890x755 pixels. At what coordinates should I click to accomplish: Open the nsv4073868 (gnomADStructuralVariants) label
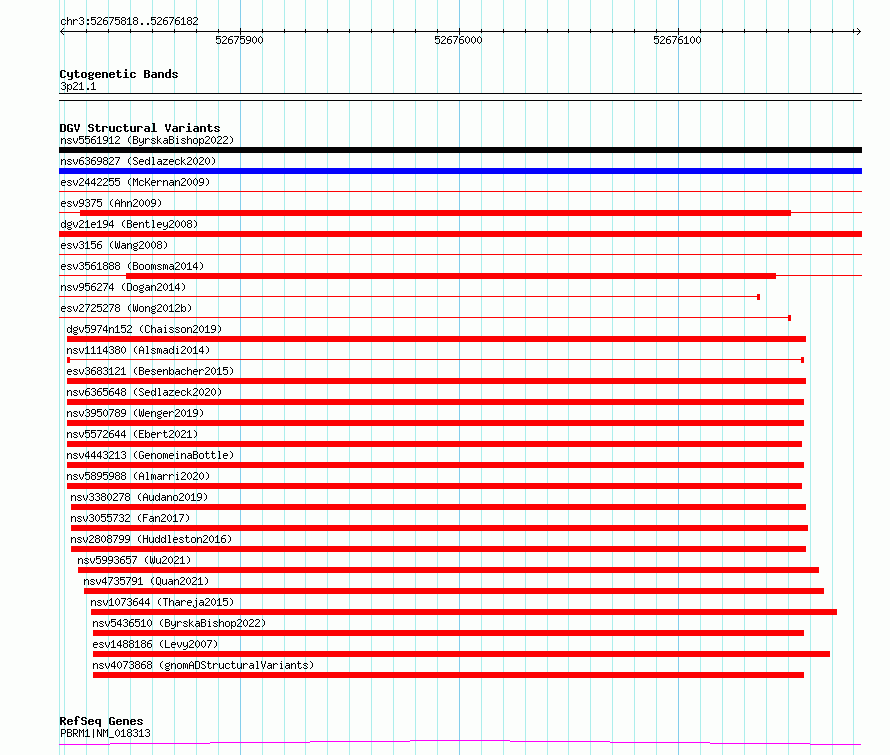203,665
